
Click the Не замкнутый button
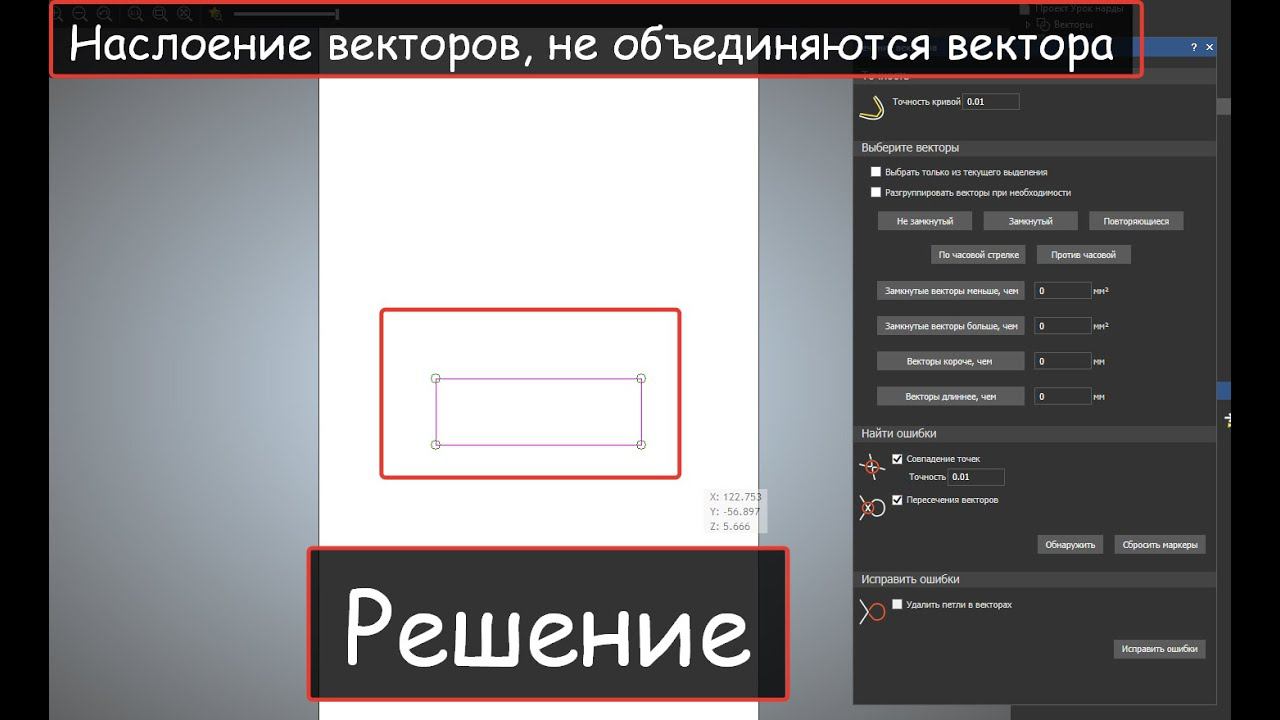click(x=925, y=221)
